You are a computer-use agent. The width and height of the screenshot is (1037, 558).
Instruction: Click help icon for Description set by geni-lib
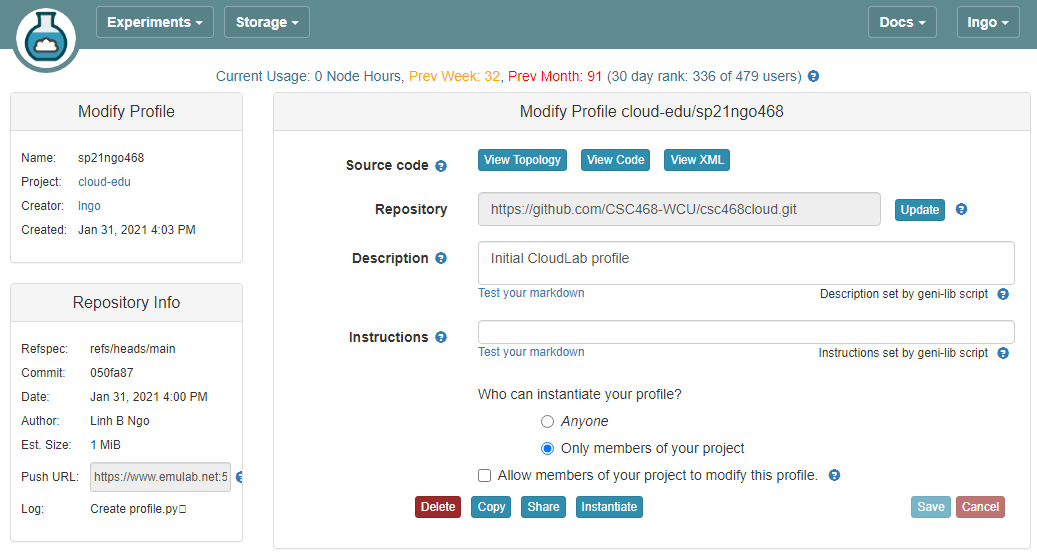(1003, 294)
